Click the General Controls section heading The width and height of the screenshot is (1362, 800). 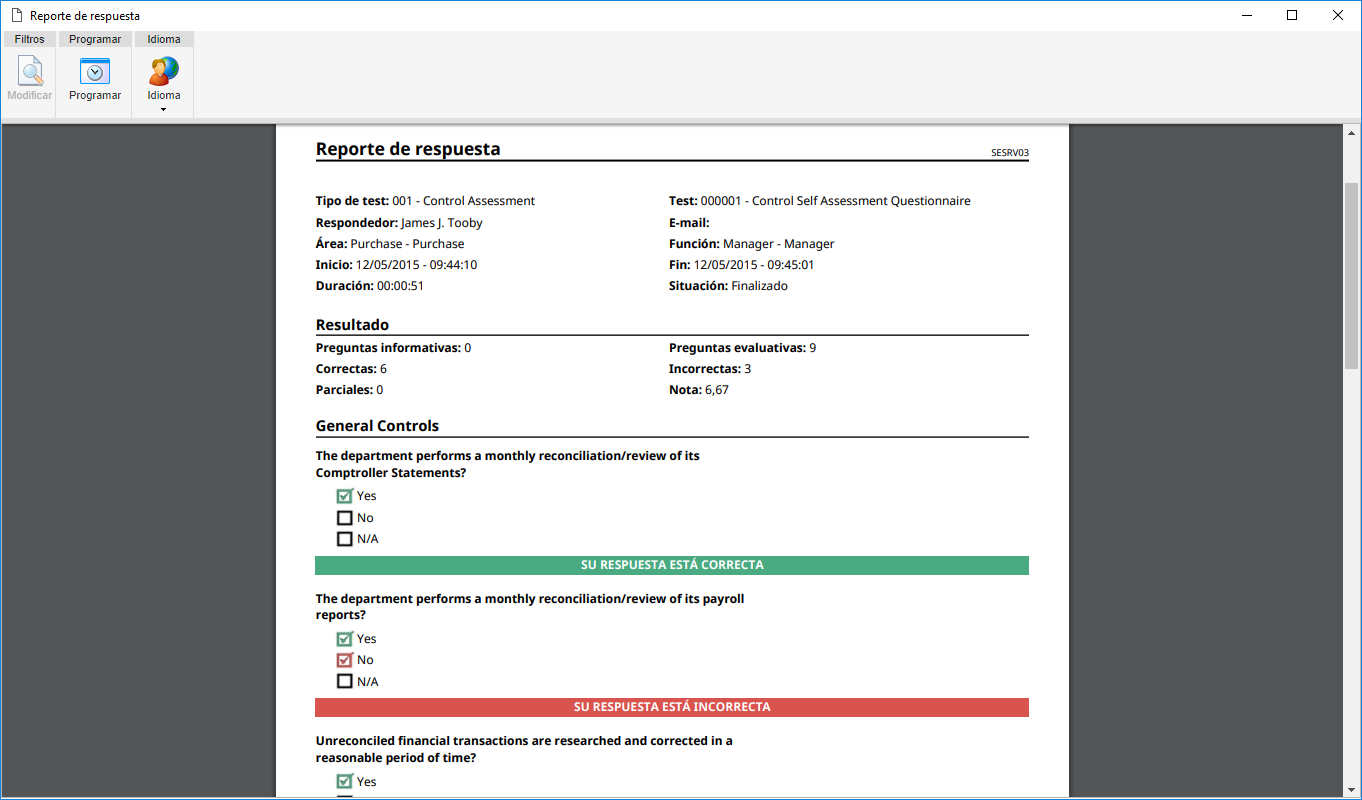tap(378, 426)
